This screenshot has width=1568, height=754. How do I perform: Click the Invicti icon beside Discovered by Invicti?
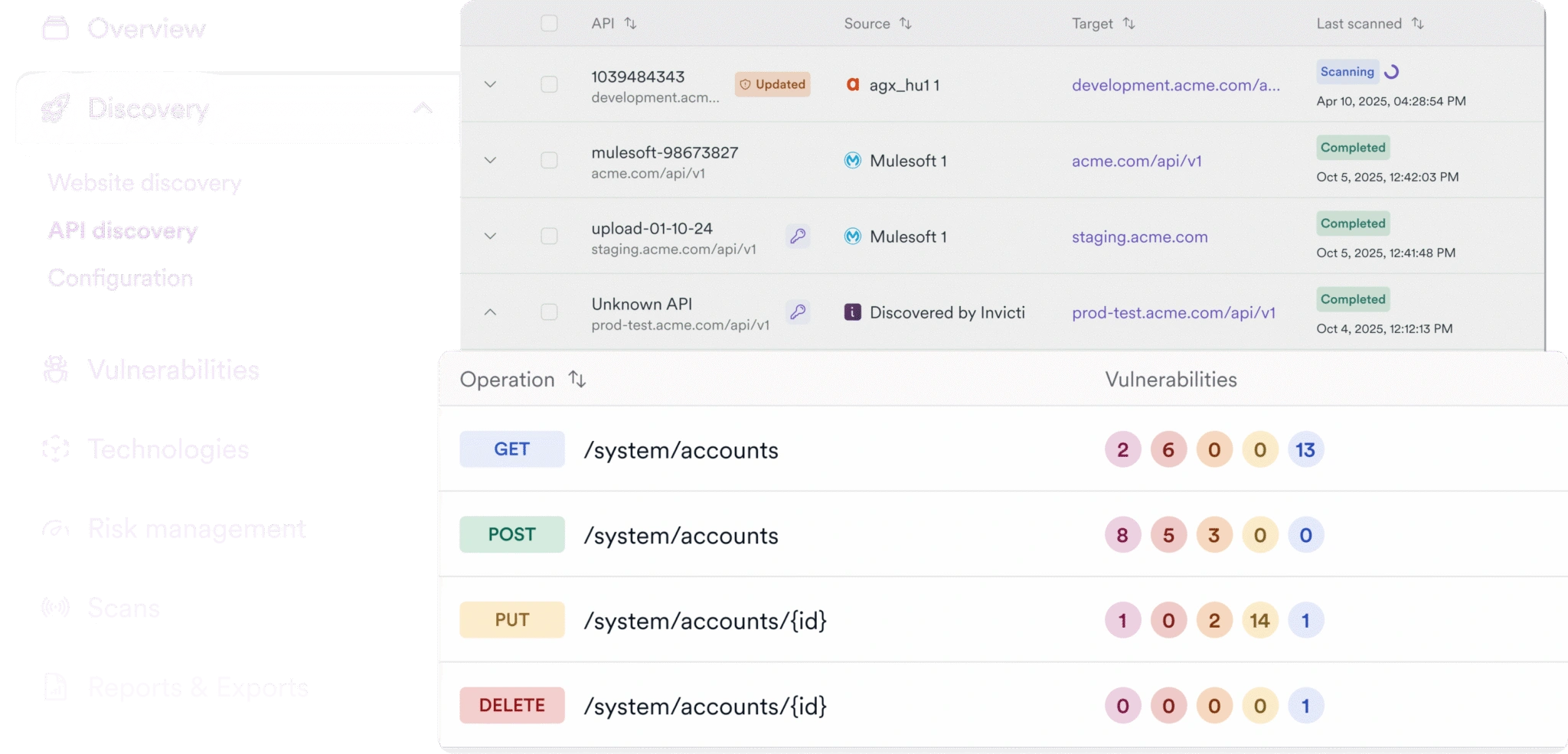click(852, 312)
